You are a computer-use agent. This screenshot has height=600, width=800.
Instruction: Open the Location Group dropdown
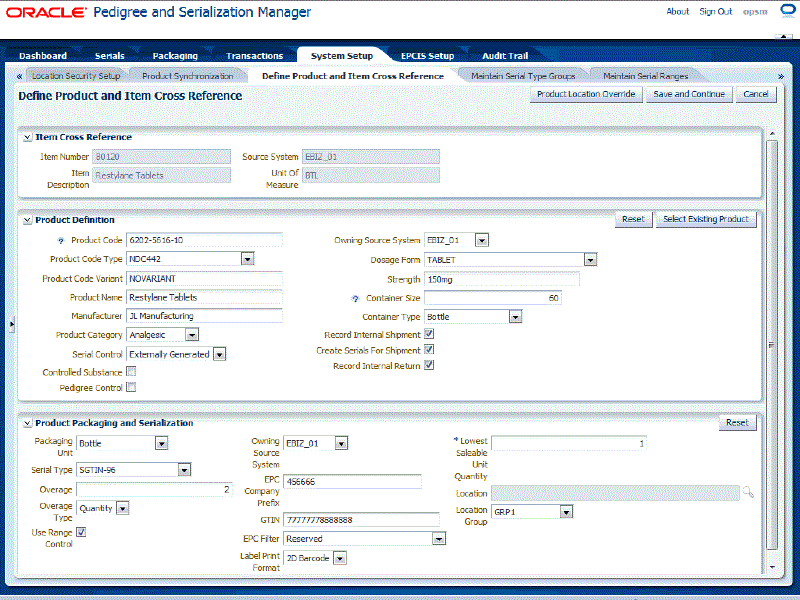coord(566,512)
